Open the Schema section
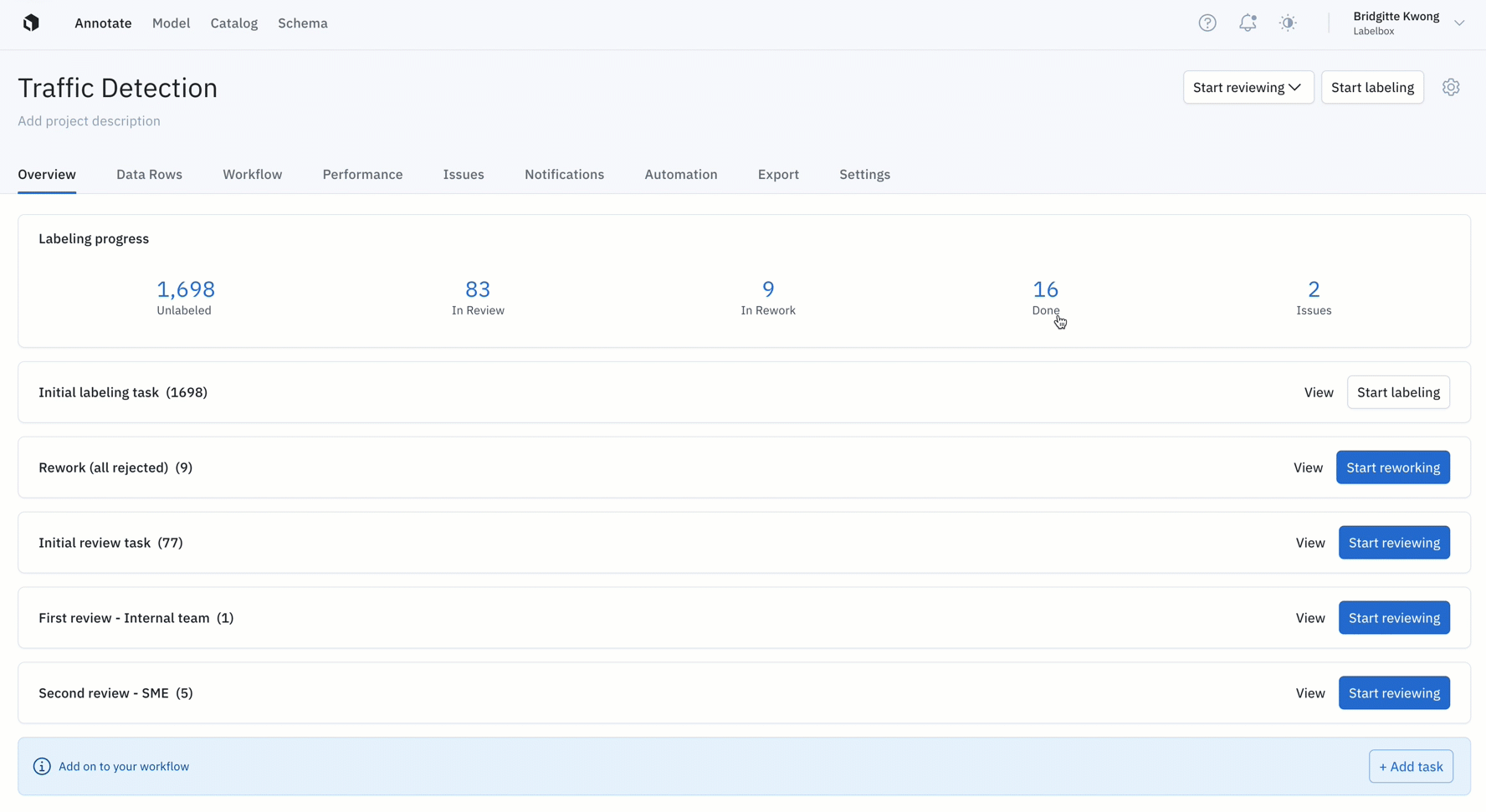This screenshot has width=1486, height=812. click(x=303, y=23)
